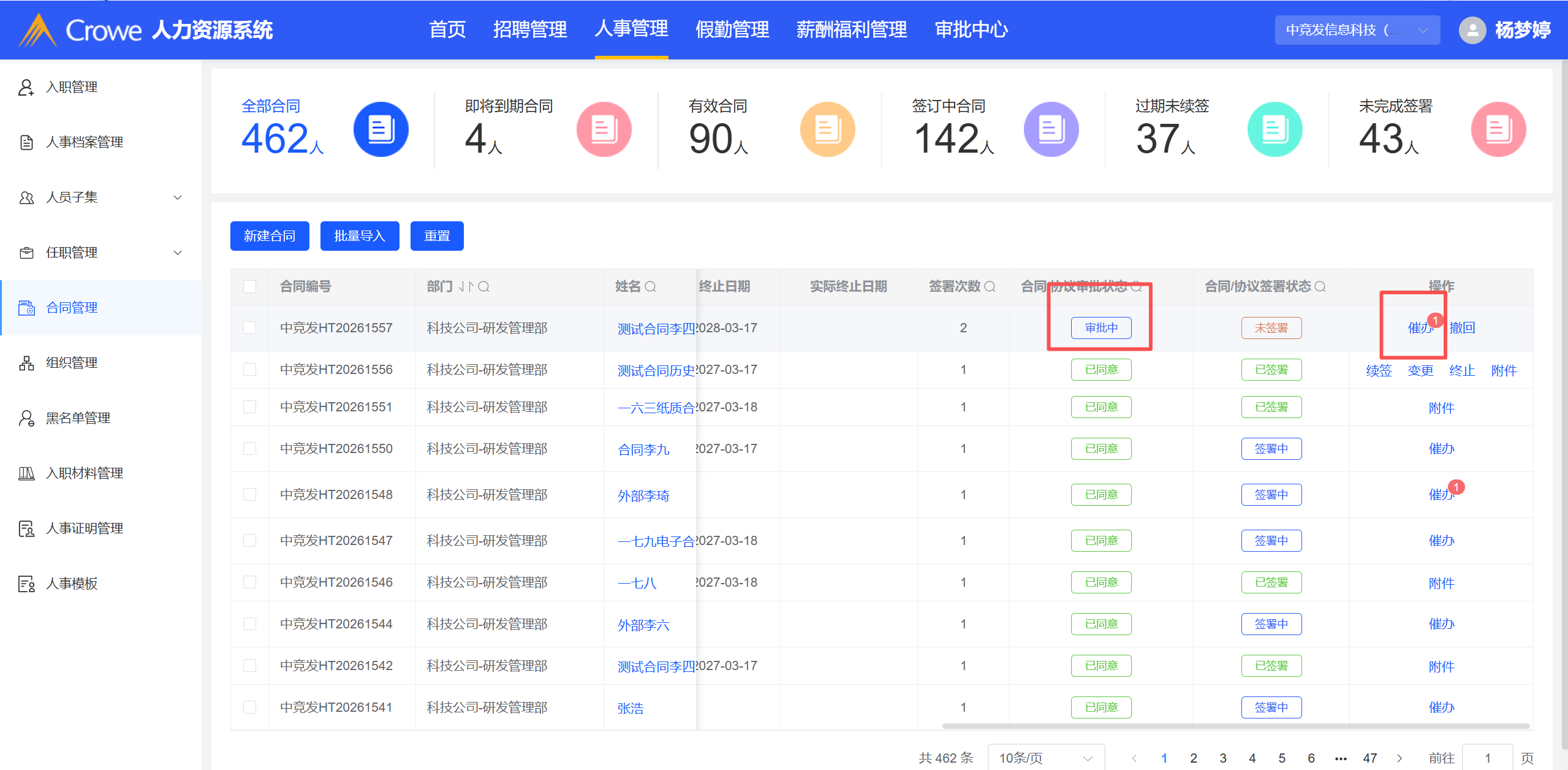This screenshot has height=770, width=1568.
Task: Click the 即将到期合同 pink document icon
Action: (604, 129)
